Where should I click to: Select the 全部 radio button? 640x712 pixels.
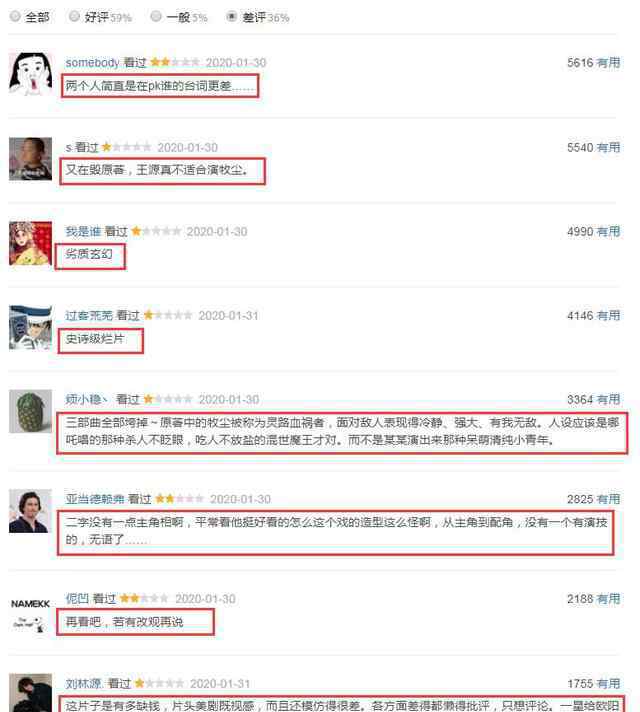click(x=15, y=16)
